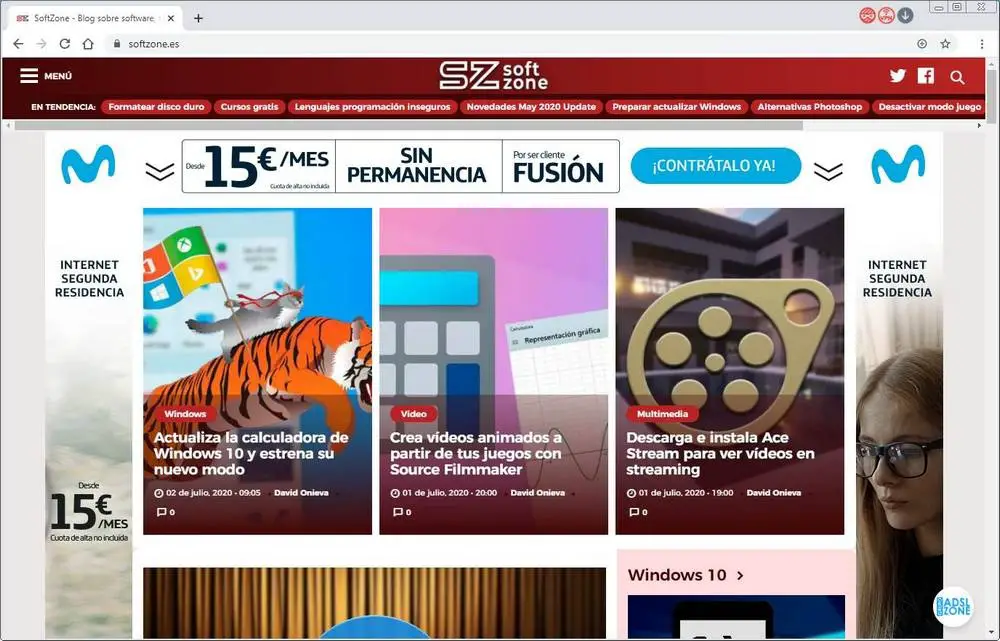Select SoftZone browser tab
Screen dimensions: 1000x641
[96, 18]
